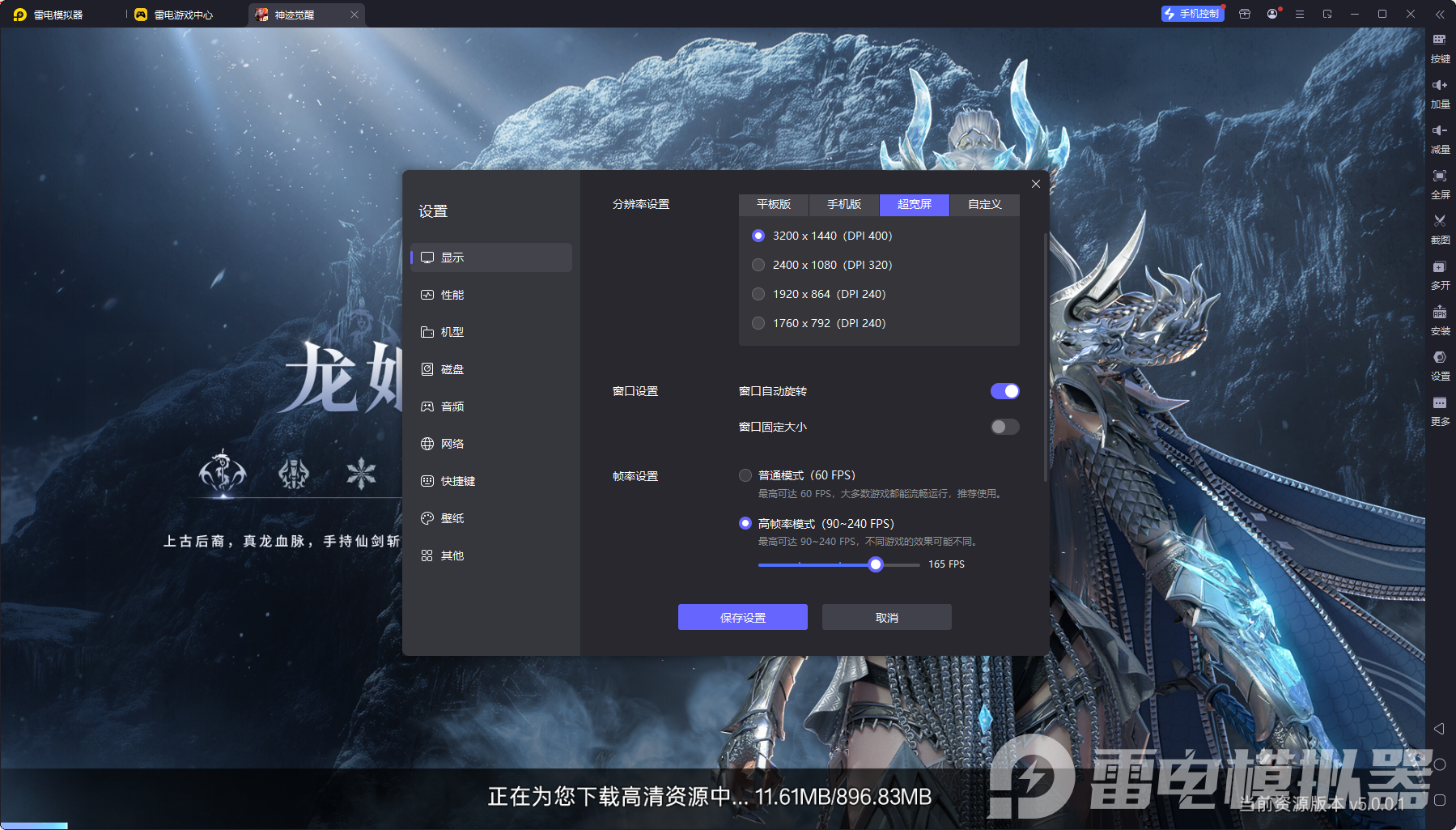Open the 快捷键 settings category
1456x830 pixels.
pyautogui.click(x=491, y=481)
